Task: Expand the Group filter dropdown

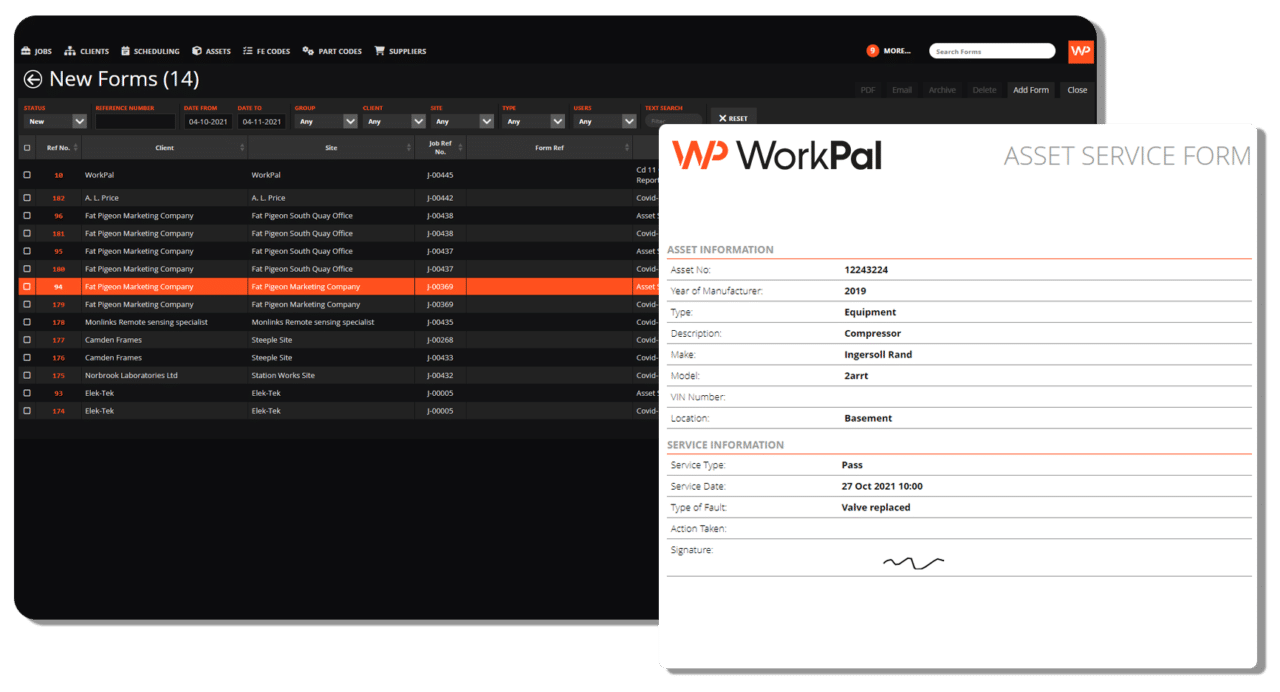Action: coord(325,120)
